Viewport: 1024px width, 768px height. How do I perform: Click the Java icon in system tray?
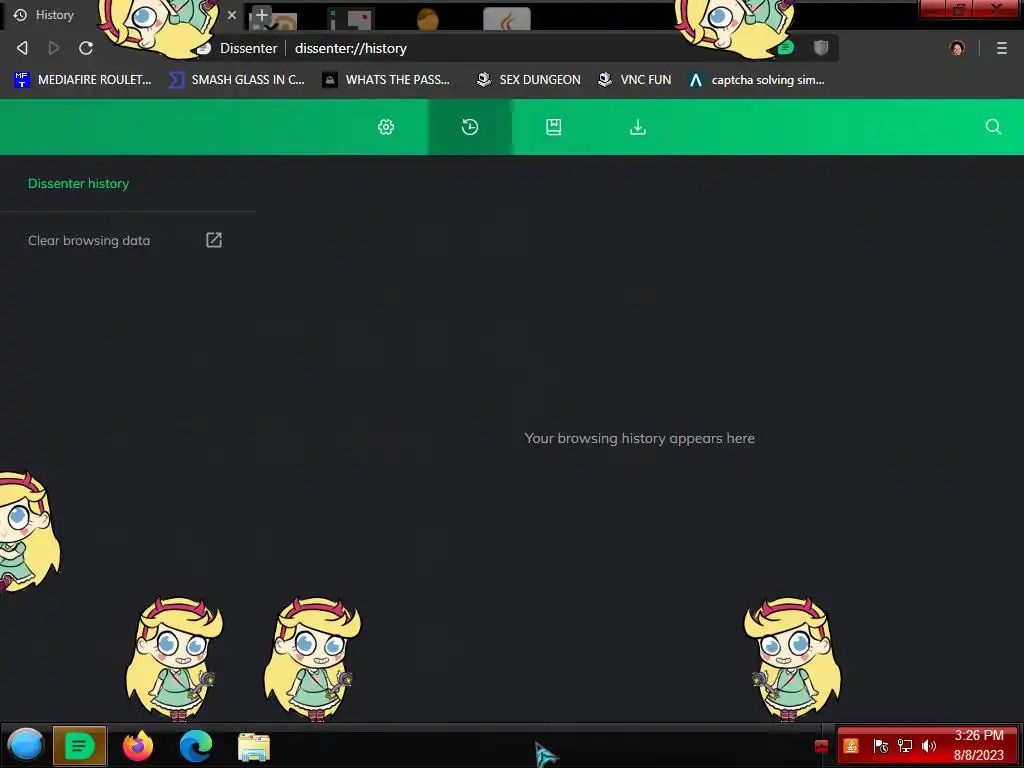851,746
